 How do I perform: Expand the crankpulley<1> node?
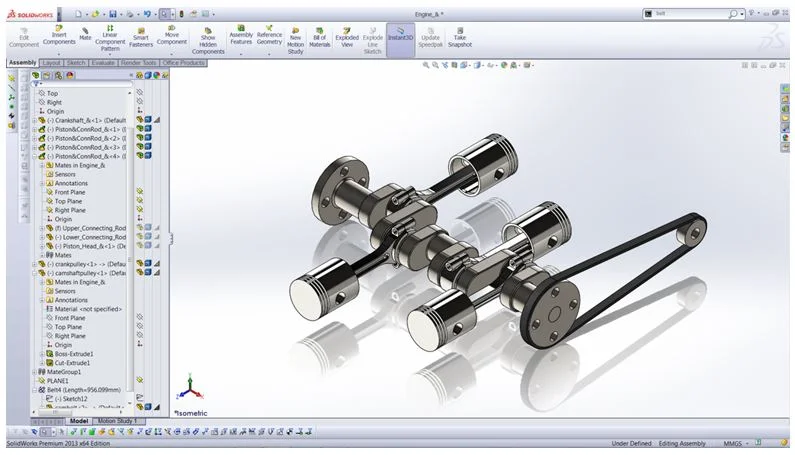click(x=34, y=264)
